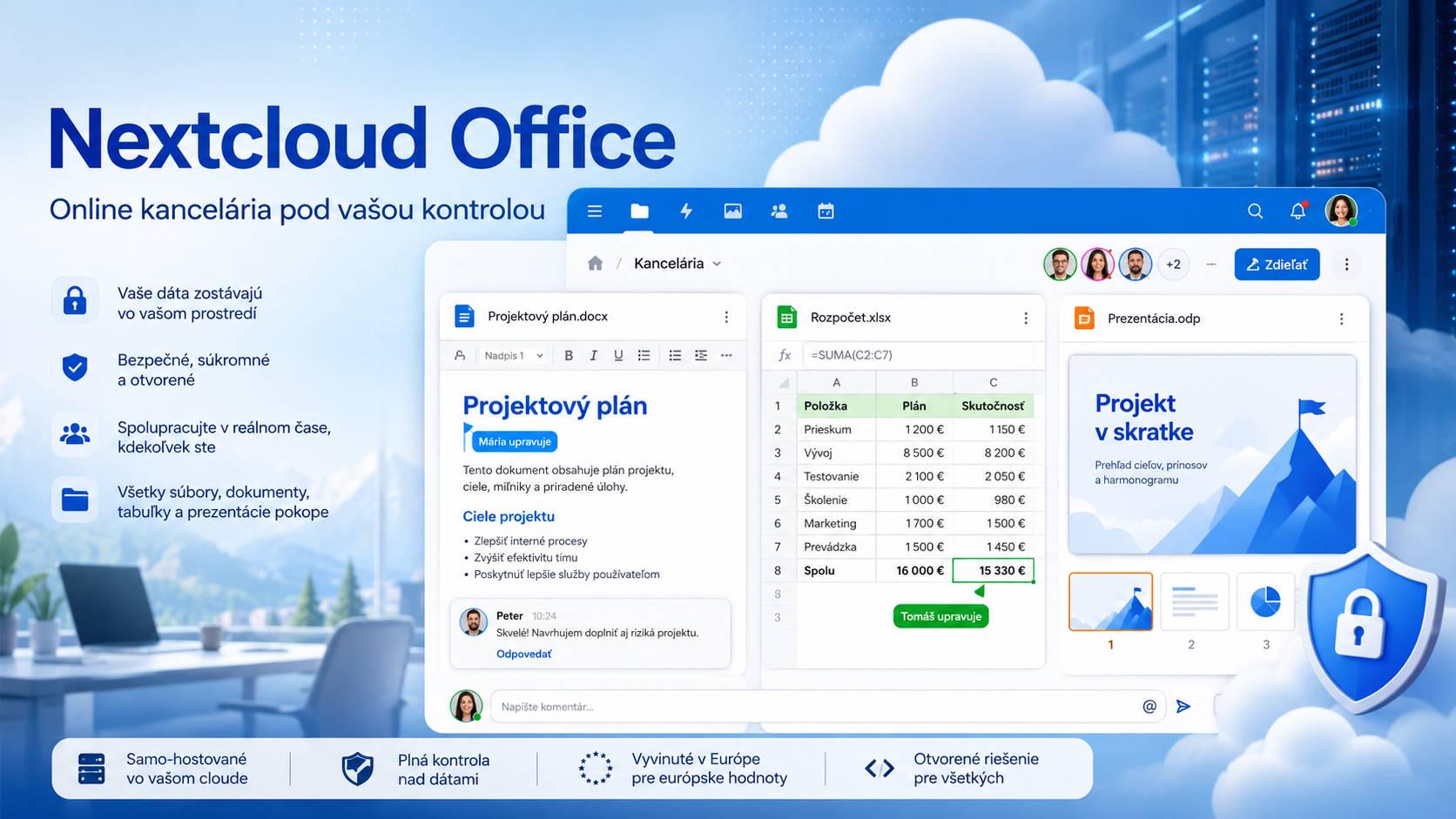This screenshot has height=819, width=1456.
Task: Click the main Projekt v skratke slide
Action: click(1212, 454)
